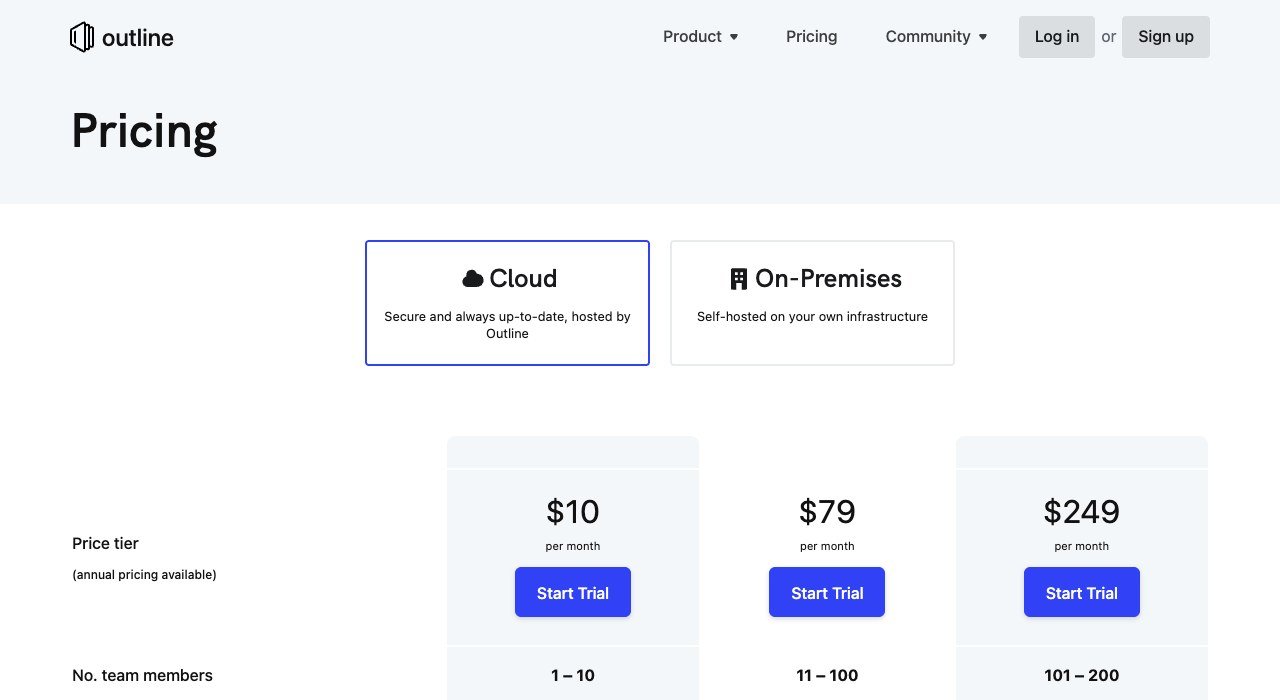Start Trial for the $249 plan

[x=1082, y=592]
